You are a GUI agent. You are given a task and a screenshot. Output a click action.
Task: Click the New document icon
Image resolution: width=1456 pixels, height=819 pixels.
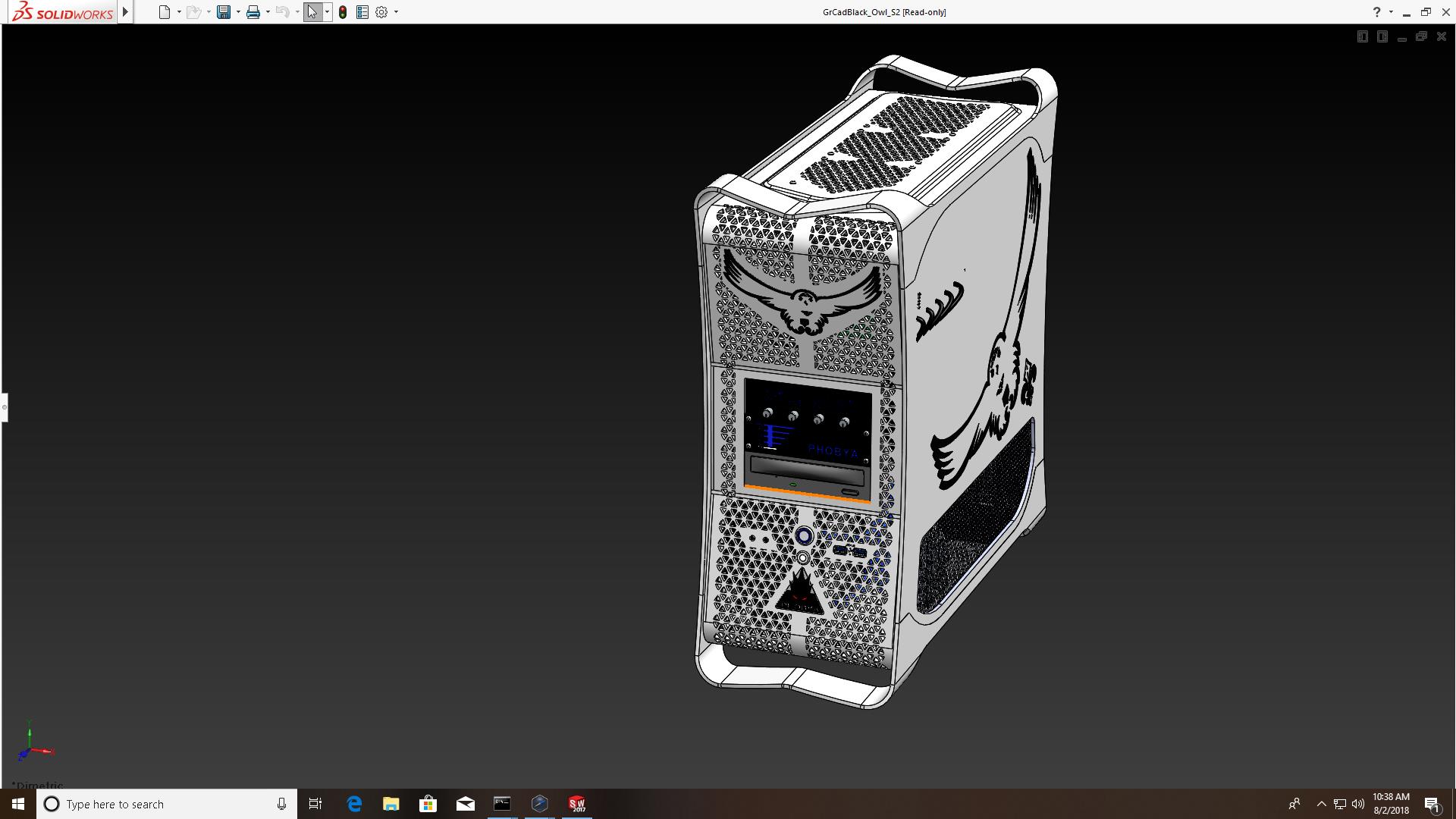click(164, 12)
